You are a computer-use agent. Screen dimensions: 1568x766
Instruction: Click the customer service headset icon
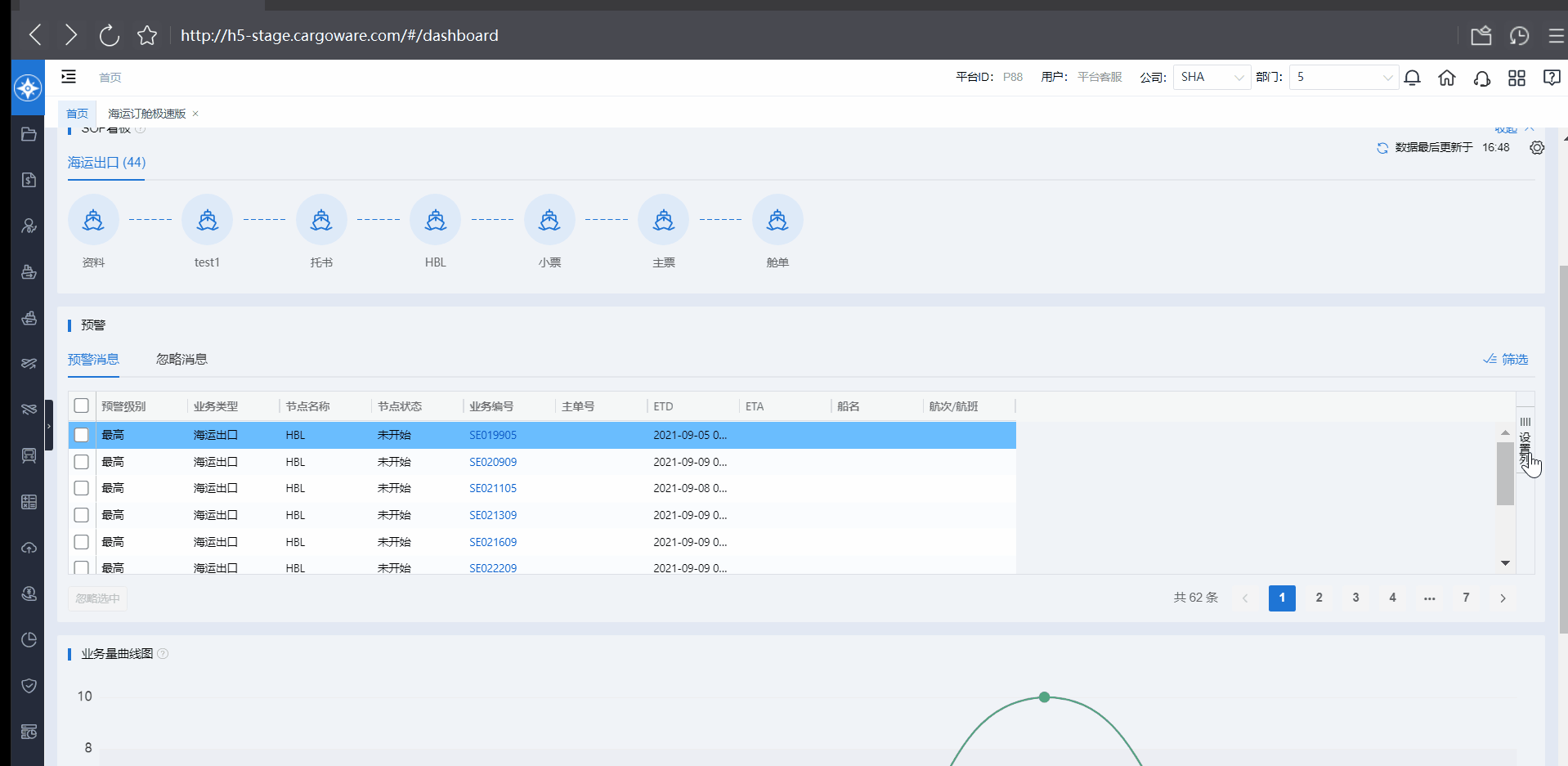coord(1481,78)
